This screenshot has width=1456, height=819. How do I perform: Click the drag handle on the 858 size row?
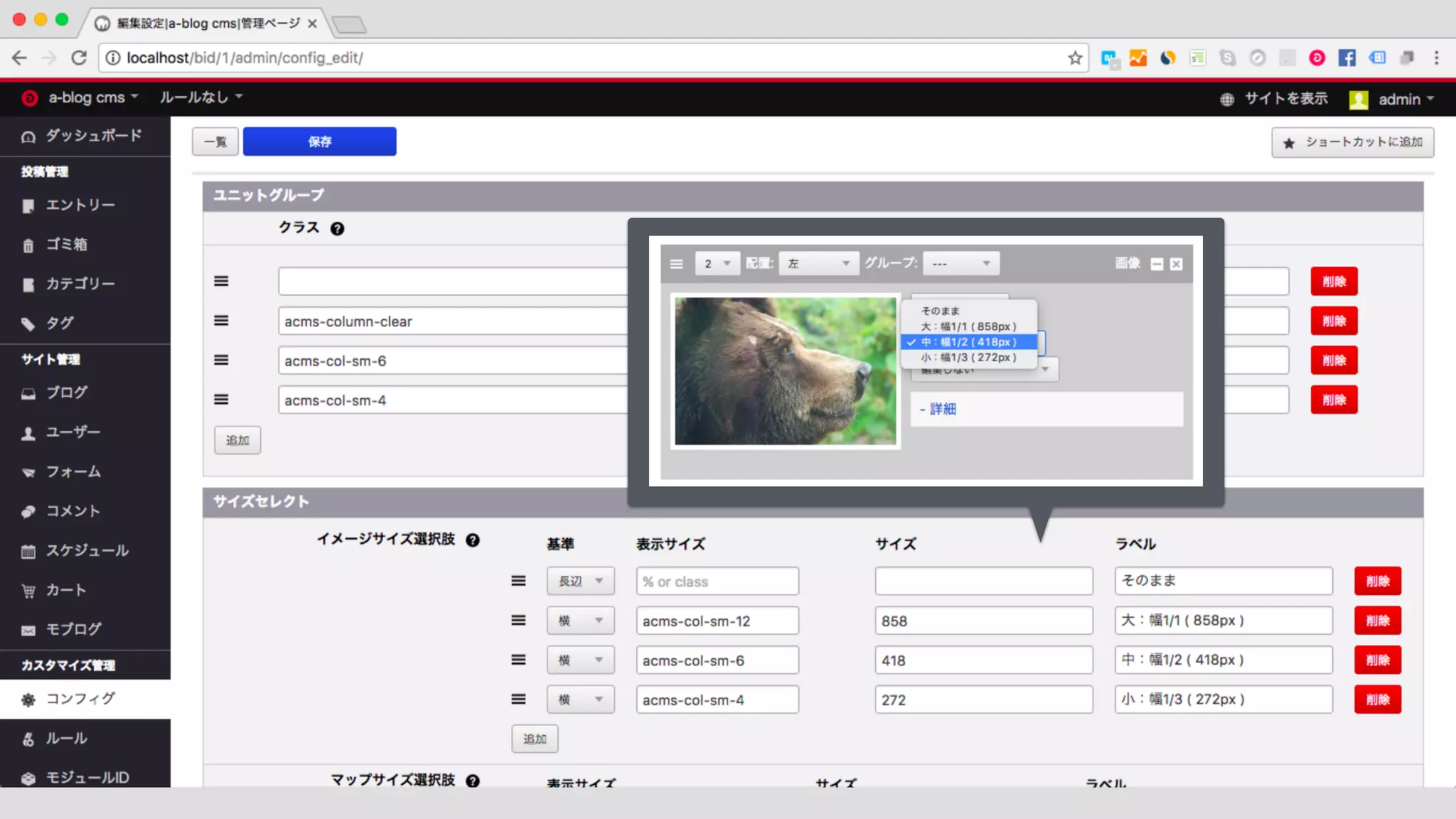point(518,620)
